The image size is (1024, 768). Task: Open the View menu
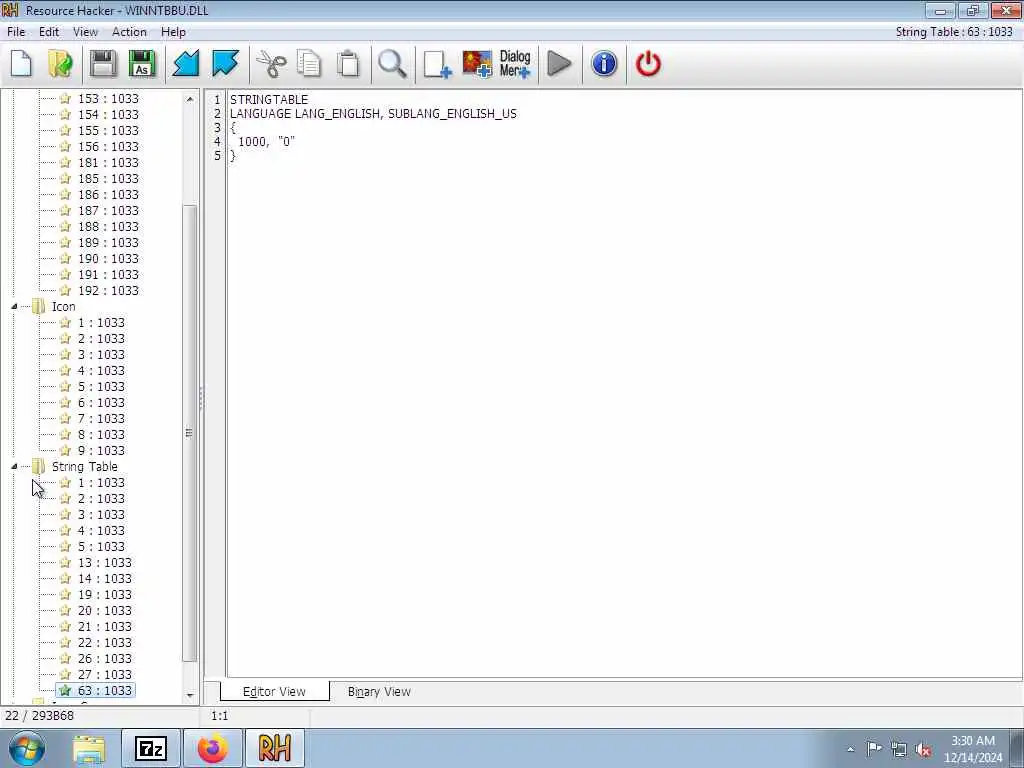coord(85,32)
